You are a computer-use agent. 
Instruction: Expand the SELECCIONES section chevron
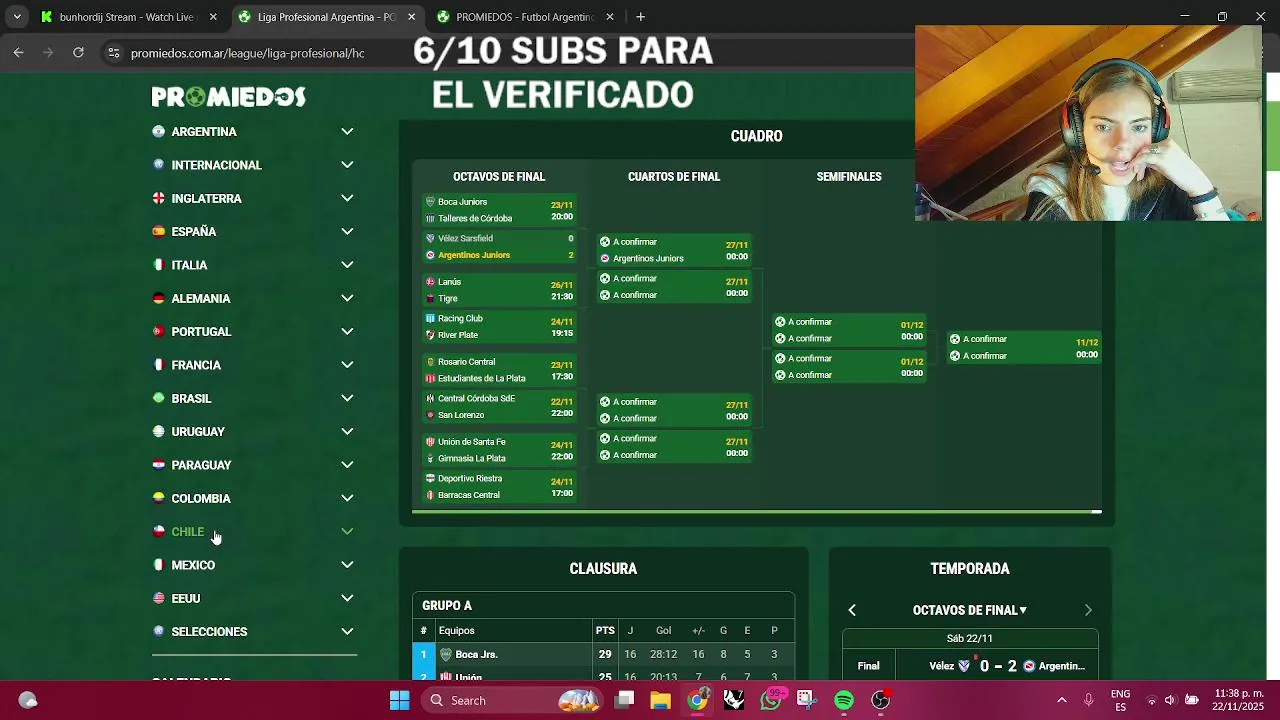[347, 631]
